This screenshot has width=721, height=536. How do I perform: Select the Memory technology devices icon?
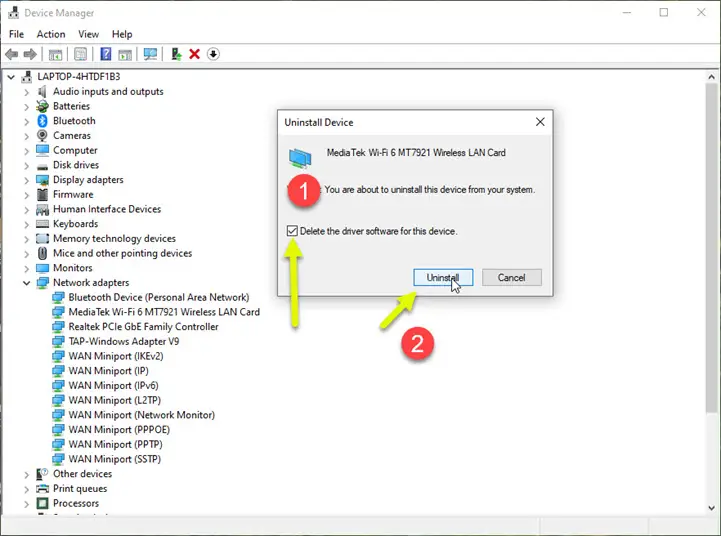pyautogui.click(x=42, y=239)
